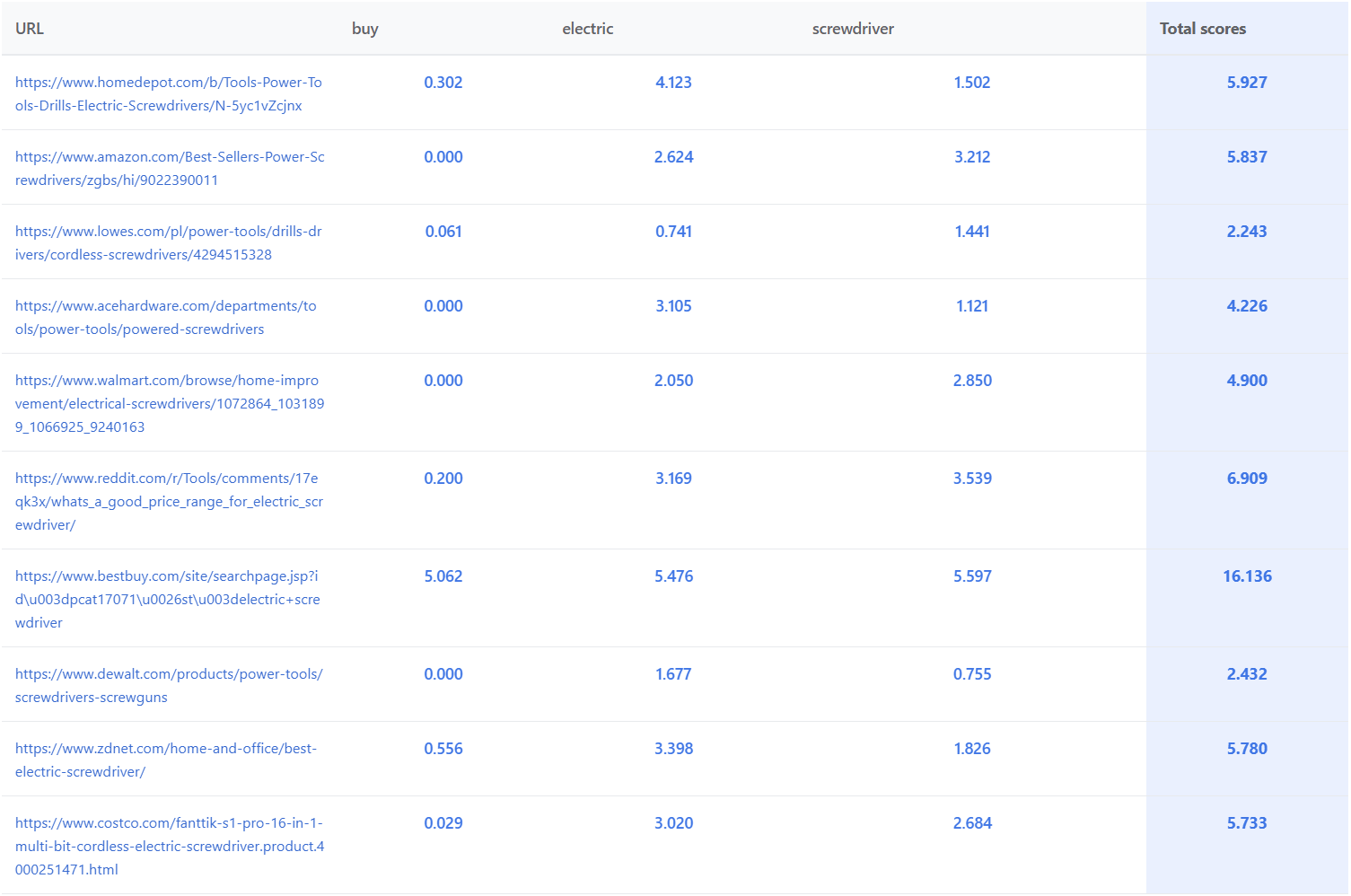This screenshot has height=896, width=1351.
Task: Click screwdriver score 3.539
Action: 972,479
